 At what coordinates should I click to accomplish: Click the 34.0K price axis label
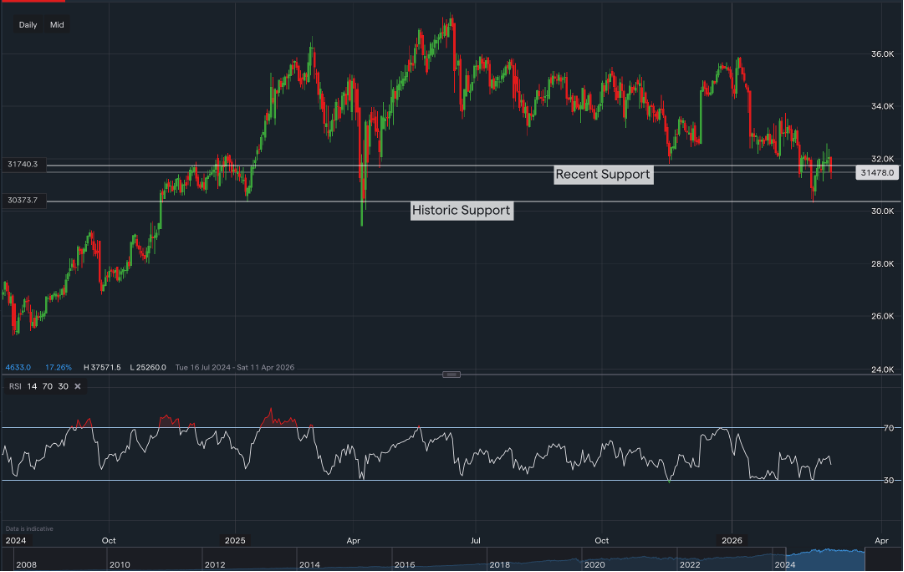point(882,106)
